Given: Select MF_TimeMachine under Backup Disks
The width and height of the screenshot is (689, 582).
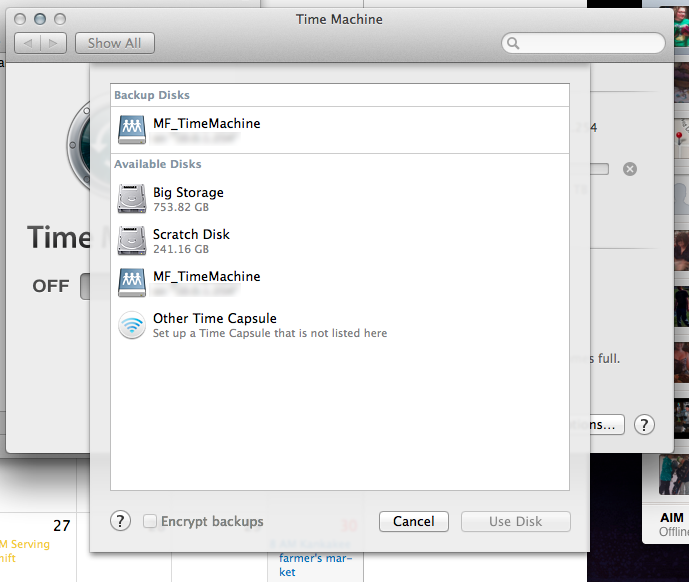Looking at the screenshot, I should (x=340, y=130).
